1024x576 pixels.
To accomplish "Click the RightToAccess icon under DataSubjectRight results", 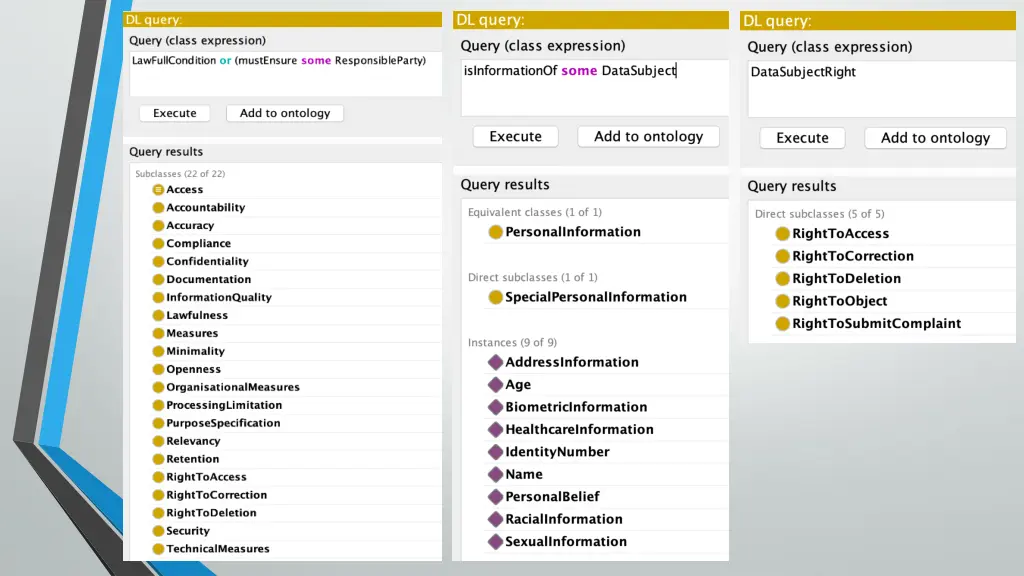I will click(782, 234).
